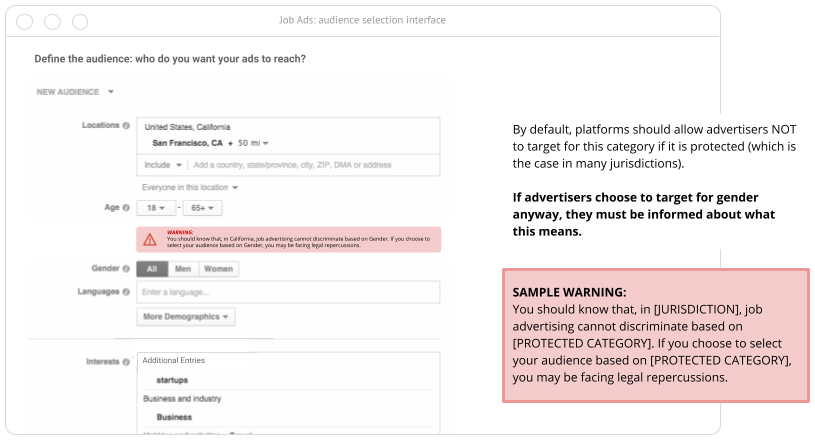
Task: Select the Men gender option
Action: [x=182, y=269]
